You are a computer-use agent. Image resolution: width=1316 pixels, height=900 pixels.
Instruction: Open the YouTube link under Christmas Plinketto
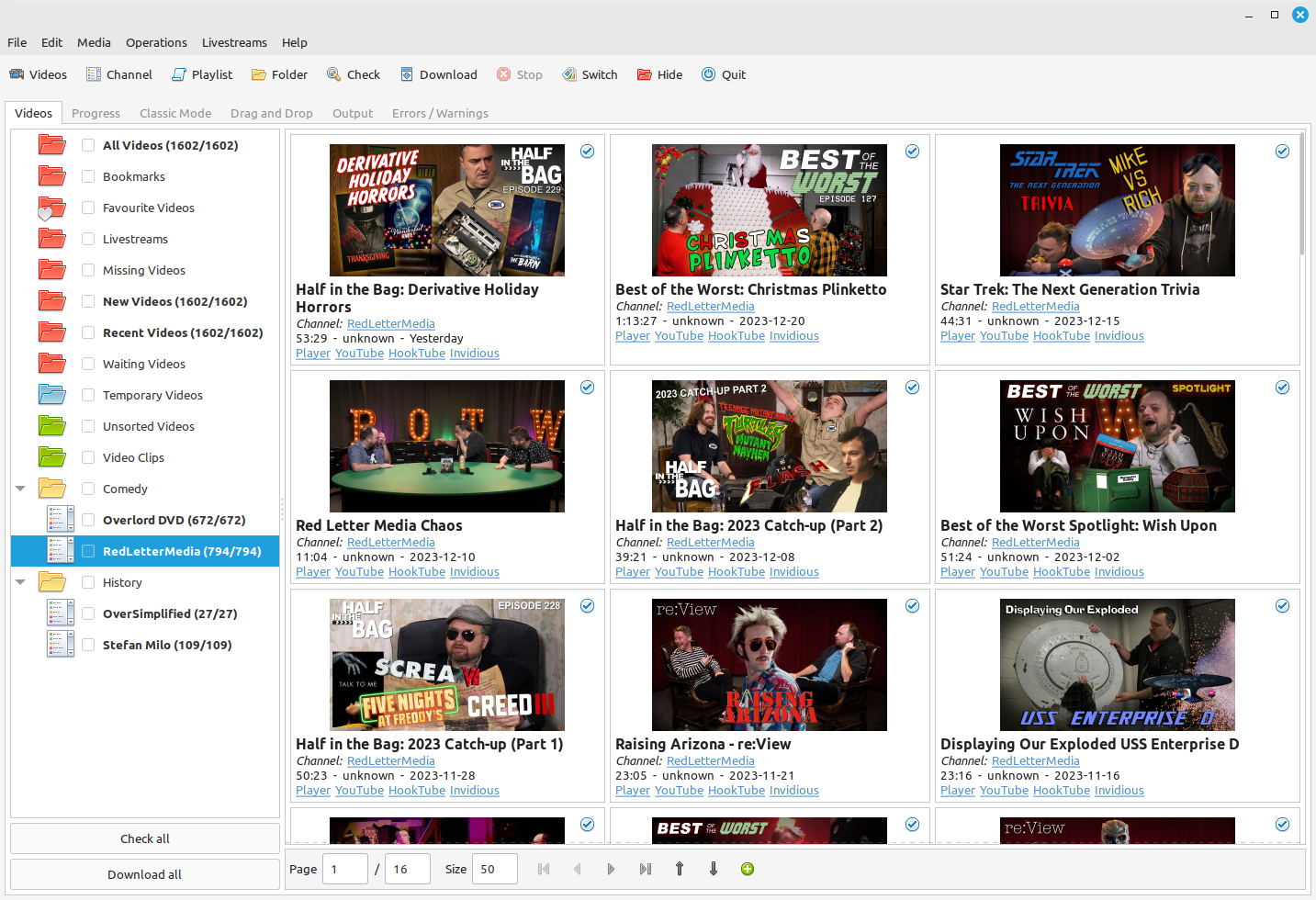point(679,335)
